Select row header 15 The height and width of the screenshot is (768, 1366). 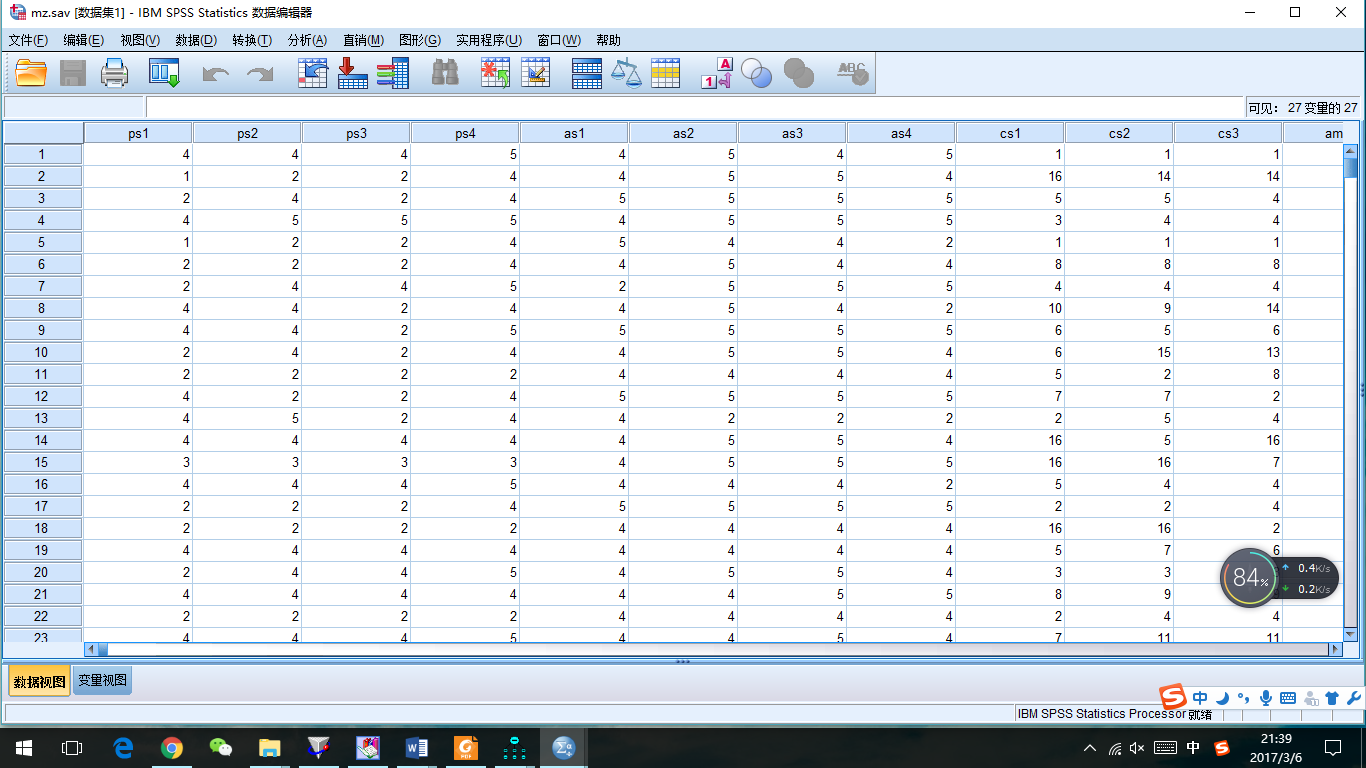click(x=42, y=462)
